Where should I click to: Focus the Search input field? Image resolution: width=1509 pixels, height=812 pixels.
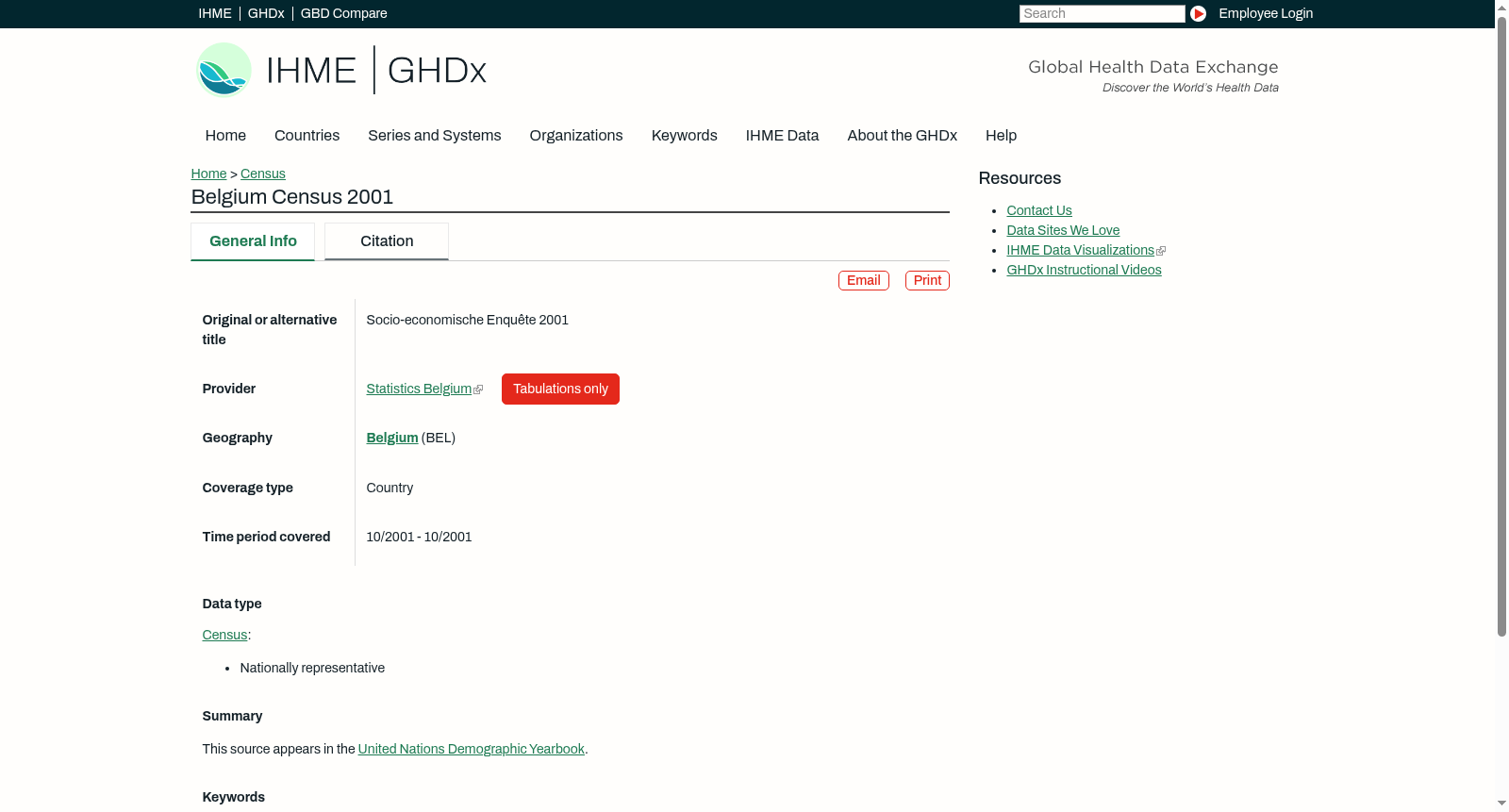(x=1102, y=13)
